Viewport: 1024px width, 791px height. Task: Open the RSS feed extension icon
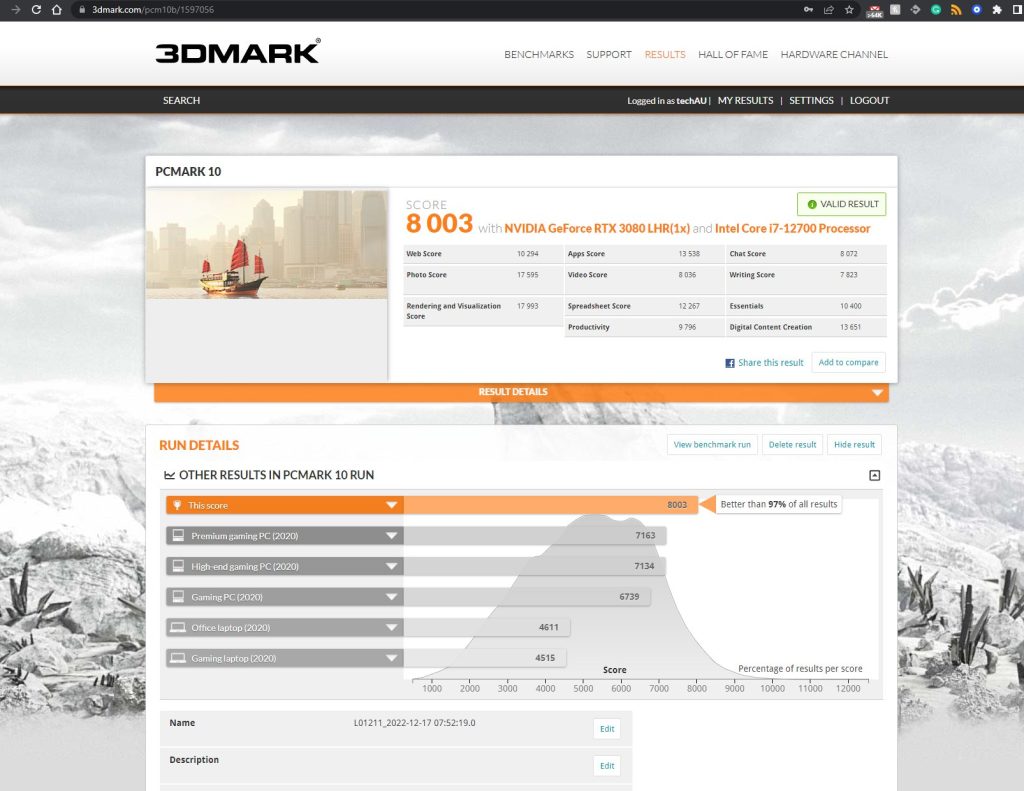pyautogui.click(x=956, y=10)
